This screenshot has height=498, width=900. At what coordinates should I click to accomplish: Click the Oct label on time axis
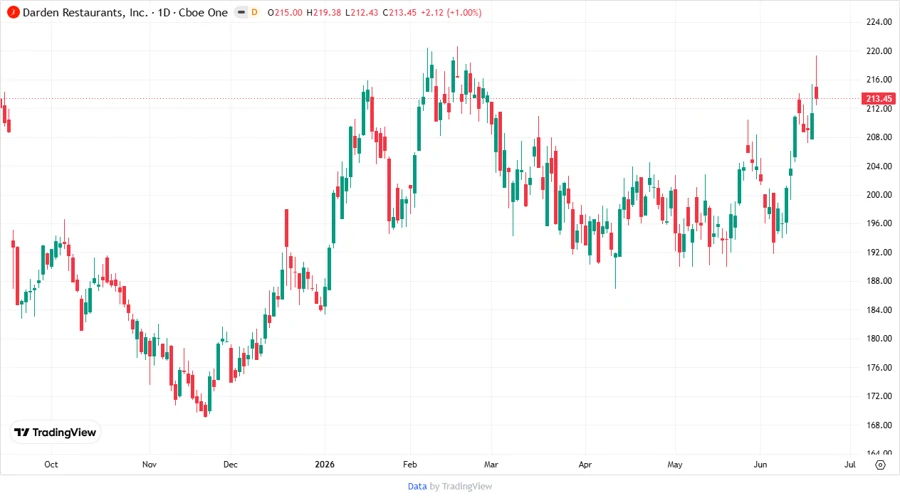(x=51, y=464)
